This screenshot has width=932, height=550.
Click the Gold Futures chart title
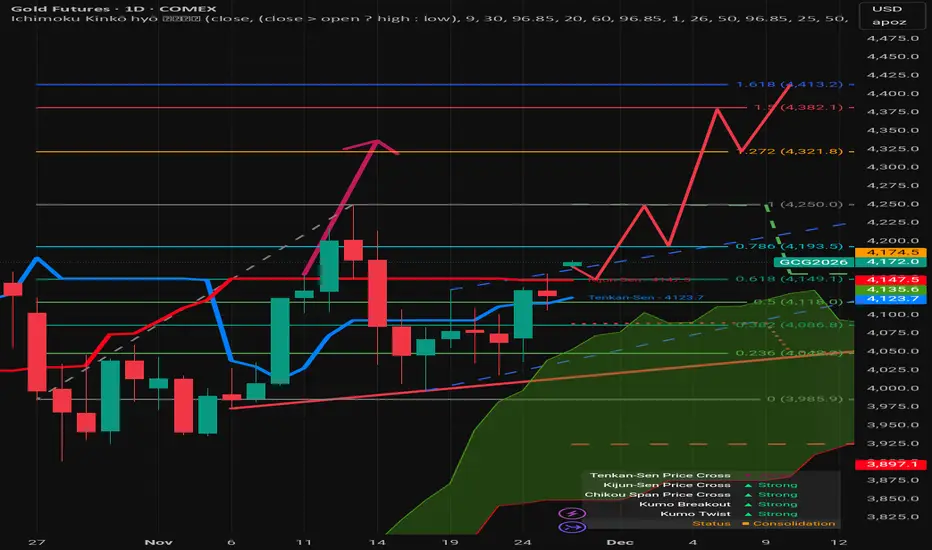114,9
